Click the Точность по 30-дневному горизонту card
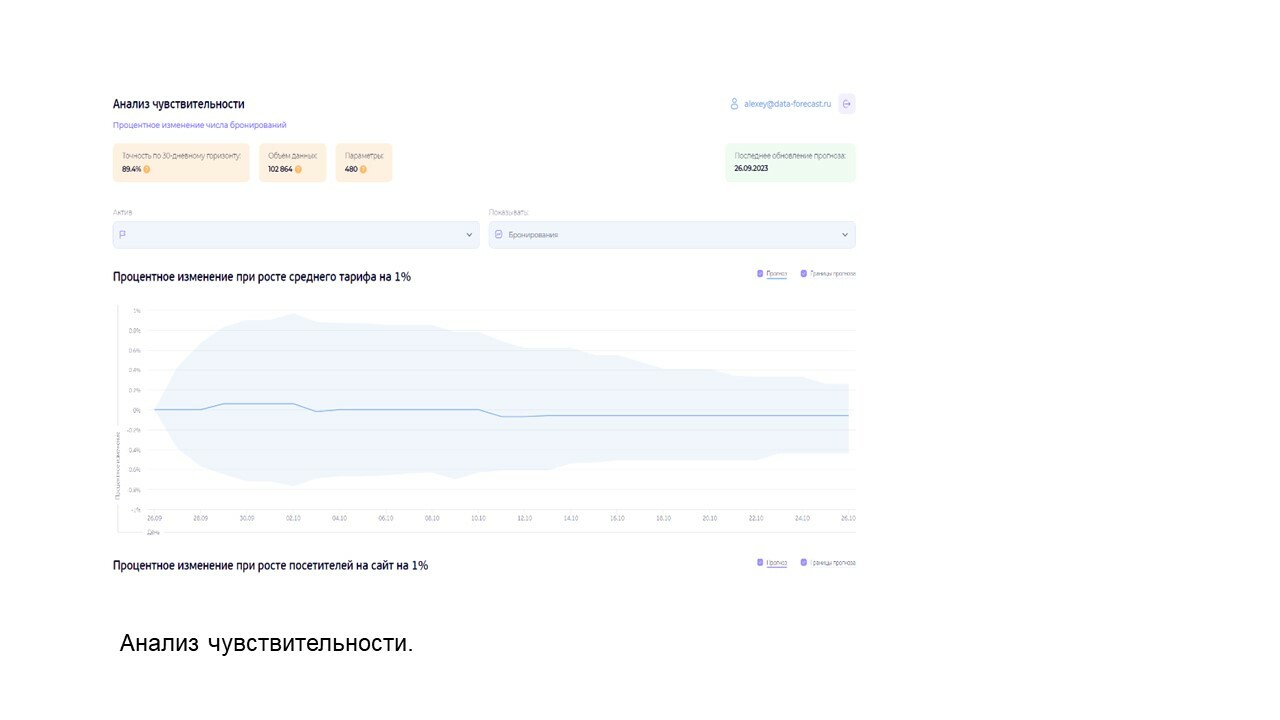The image size is (1280, 720). (181, 163)
